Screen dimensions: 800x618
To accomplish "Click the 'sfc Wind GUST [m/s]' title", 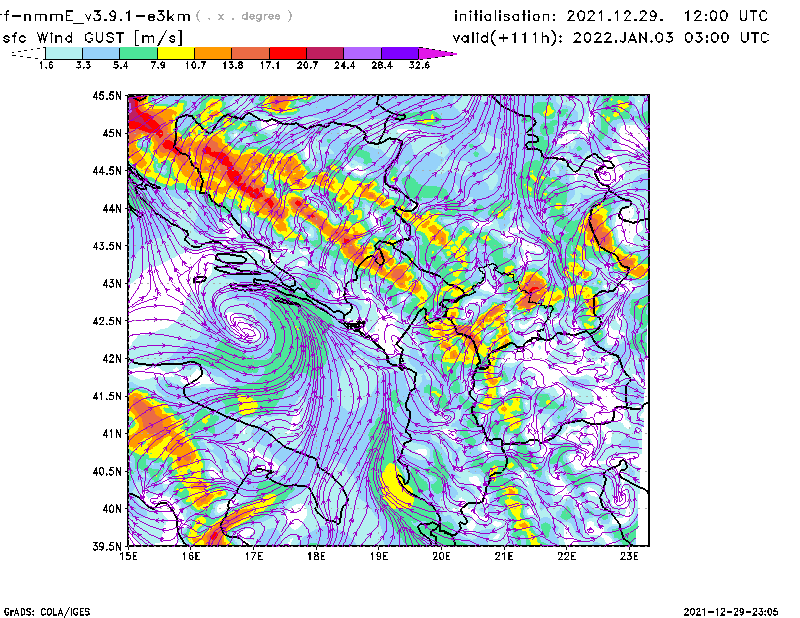I will click(93, 37).
